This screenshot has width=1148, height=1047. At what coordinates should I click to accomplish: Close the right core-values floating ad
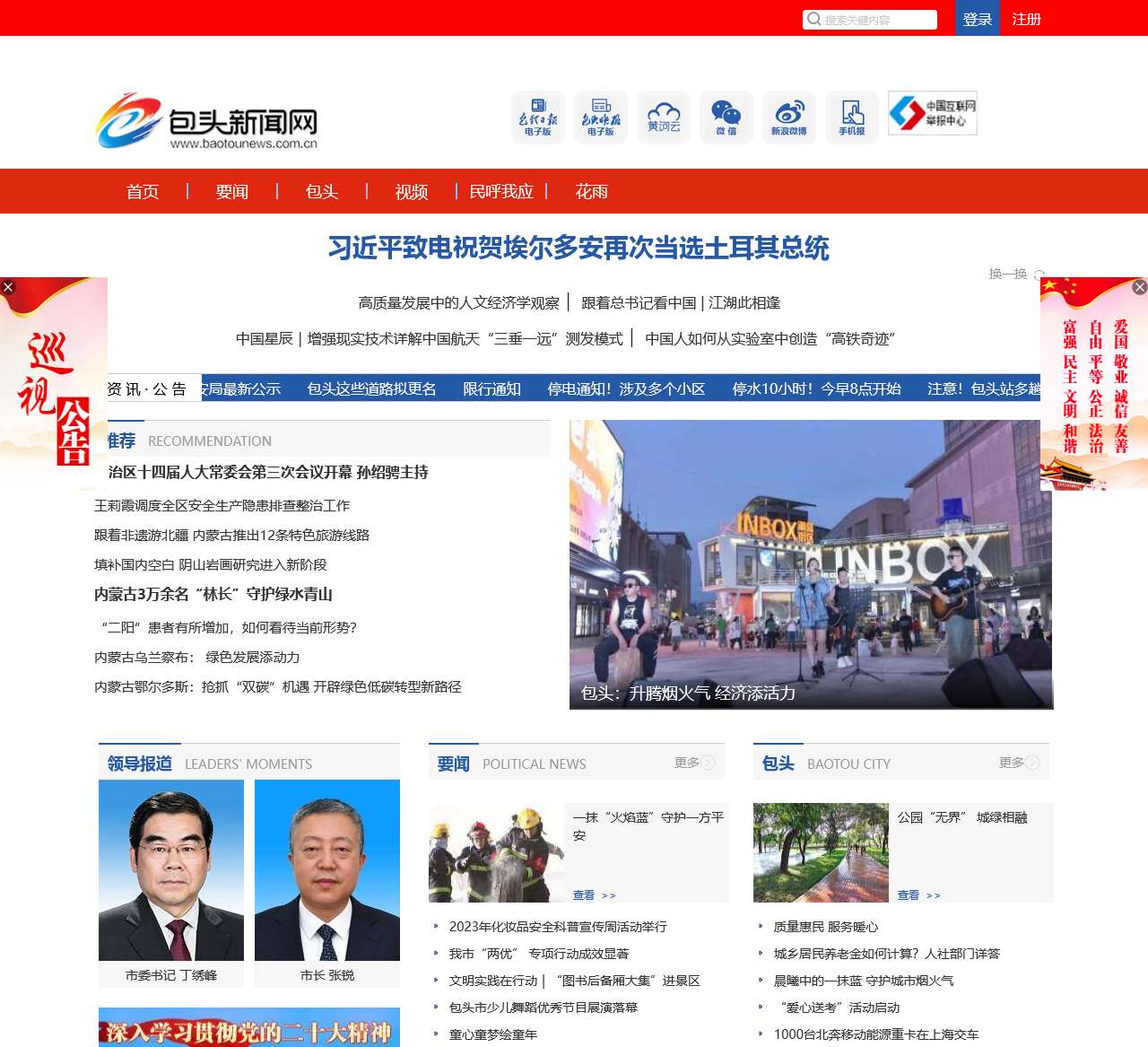[1140, 287]
